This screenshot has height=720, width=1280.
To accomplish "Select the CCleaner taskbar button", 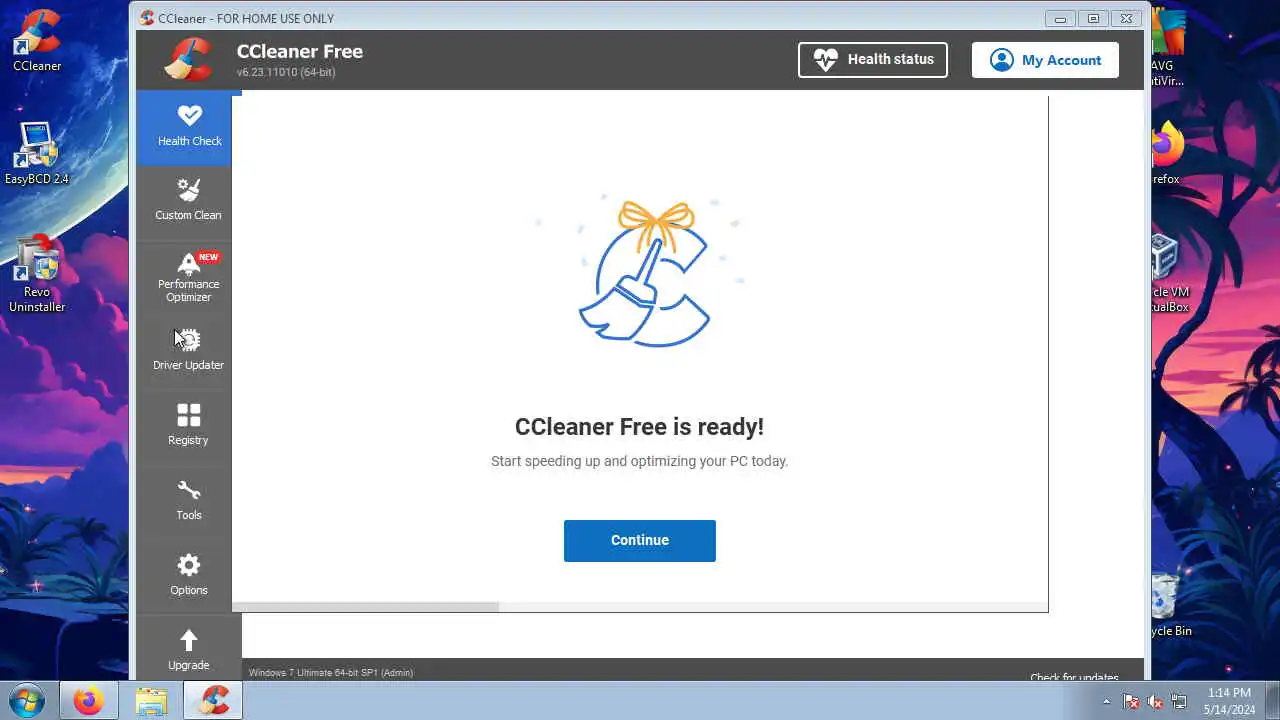I will [x=212, y=701].
